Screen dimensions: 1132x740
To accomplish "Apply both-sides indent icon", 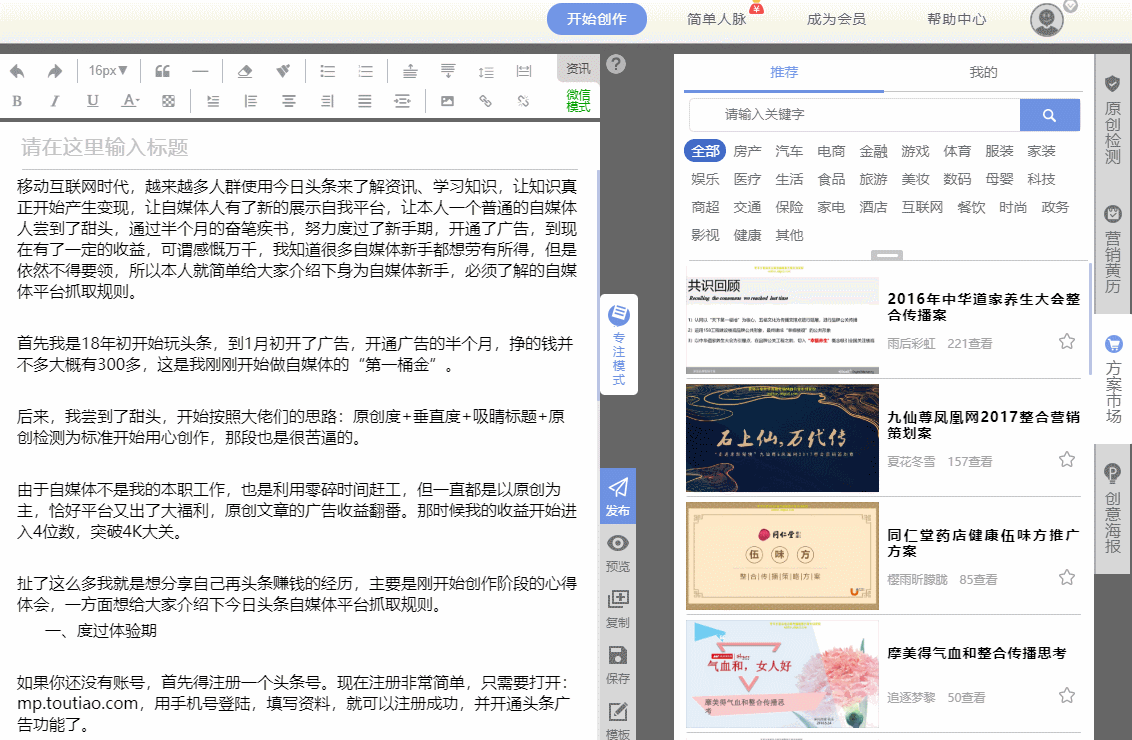I will click(x=402, y=101).
